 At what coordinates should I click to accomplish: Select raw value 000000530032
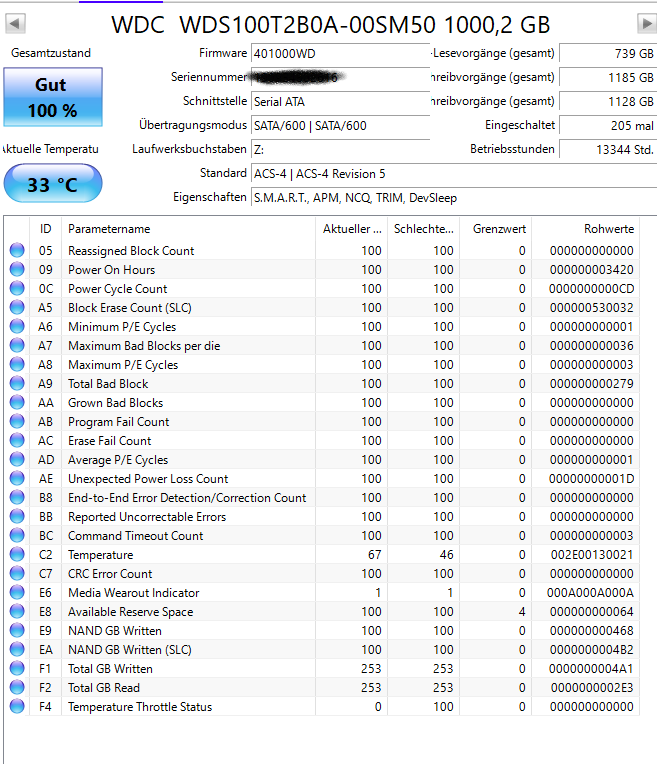592,307
